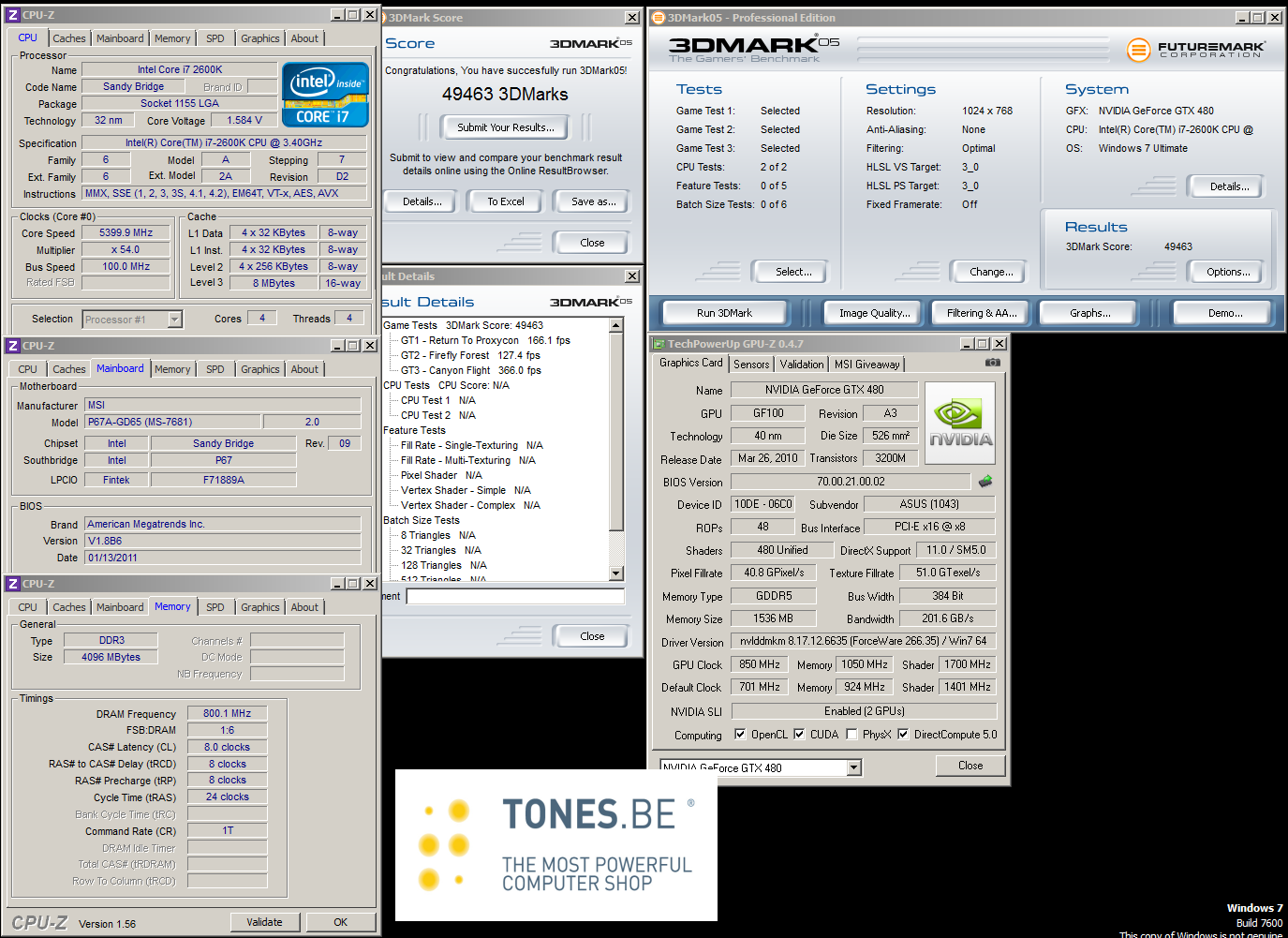The width and height of the screenshot is (1288, 938).
Task: Click the OK button in CPU-Z
Action: [341, 922]
